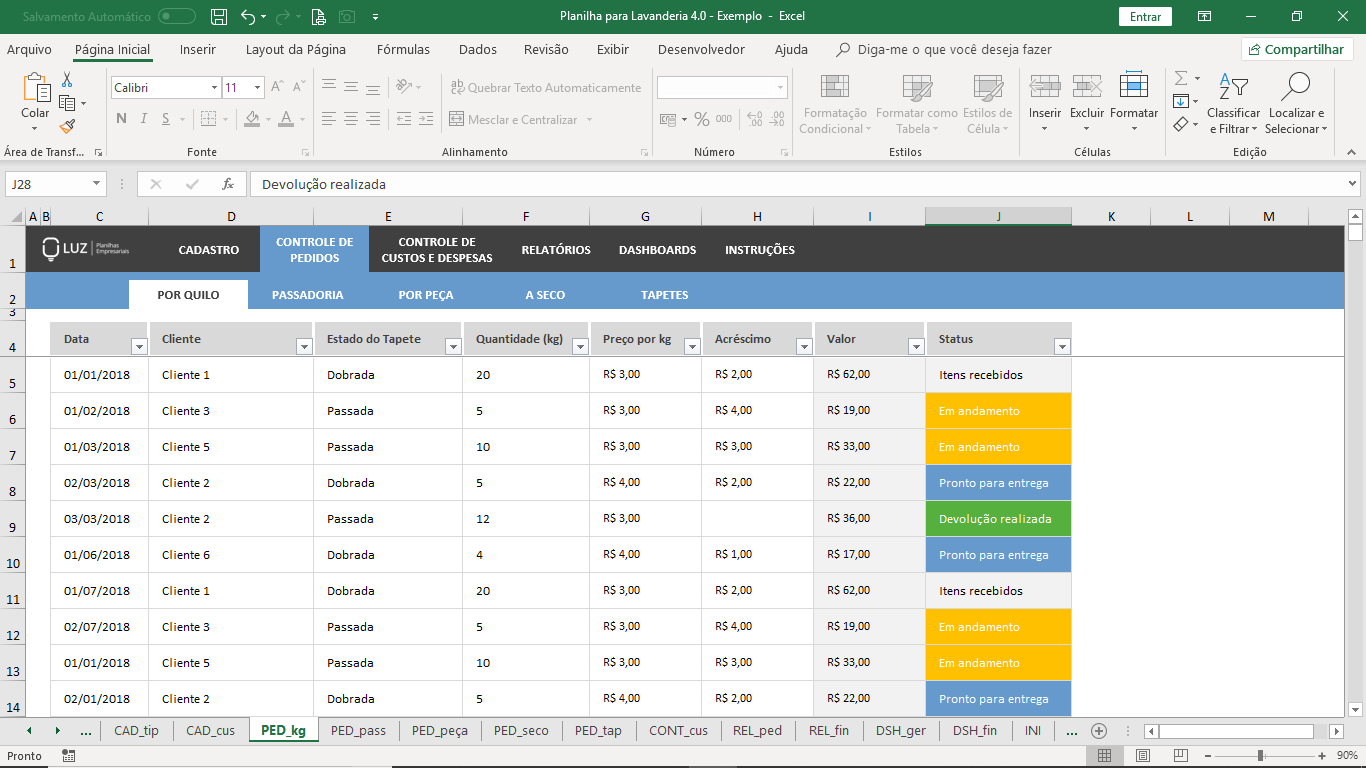1366x768 pixels.
Task: Open the Estado do Tapete filter dropdown
Action: click(x=453, y=346)
